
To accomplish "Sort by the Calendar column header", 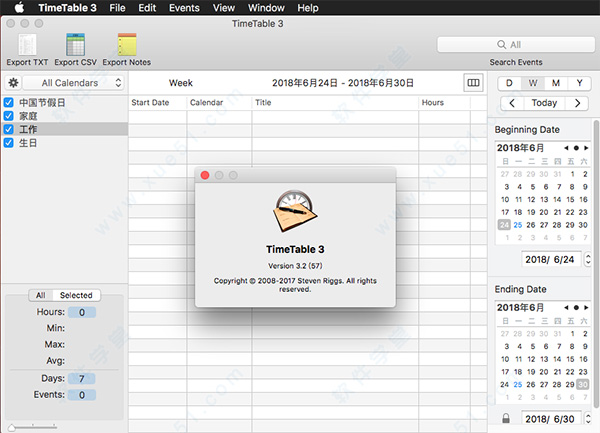I will [219, 103].
